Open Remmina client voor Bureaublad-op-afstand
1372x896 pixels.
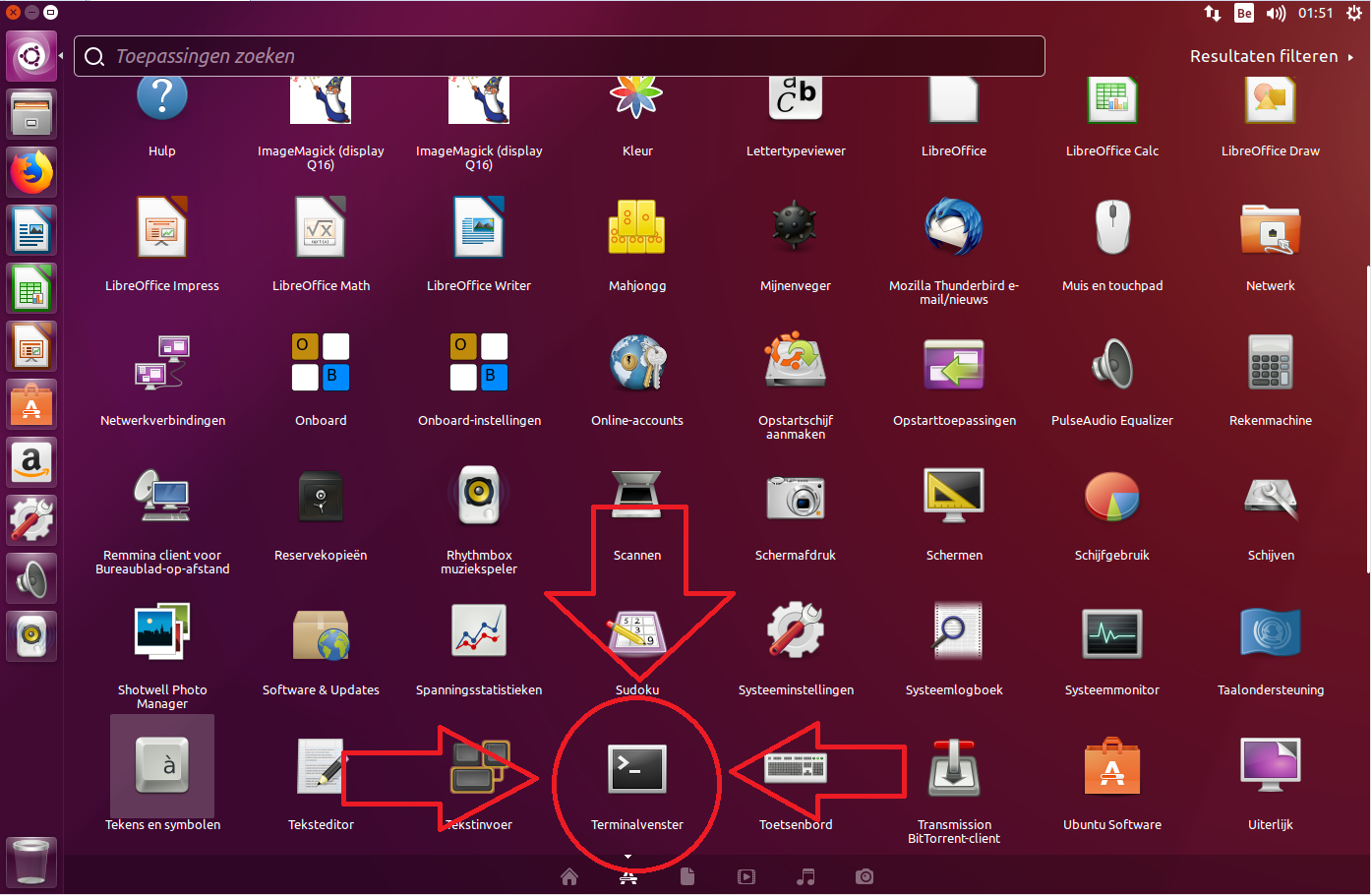[x=162, y=497]
